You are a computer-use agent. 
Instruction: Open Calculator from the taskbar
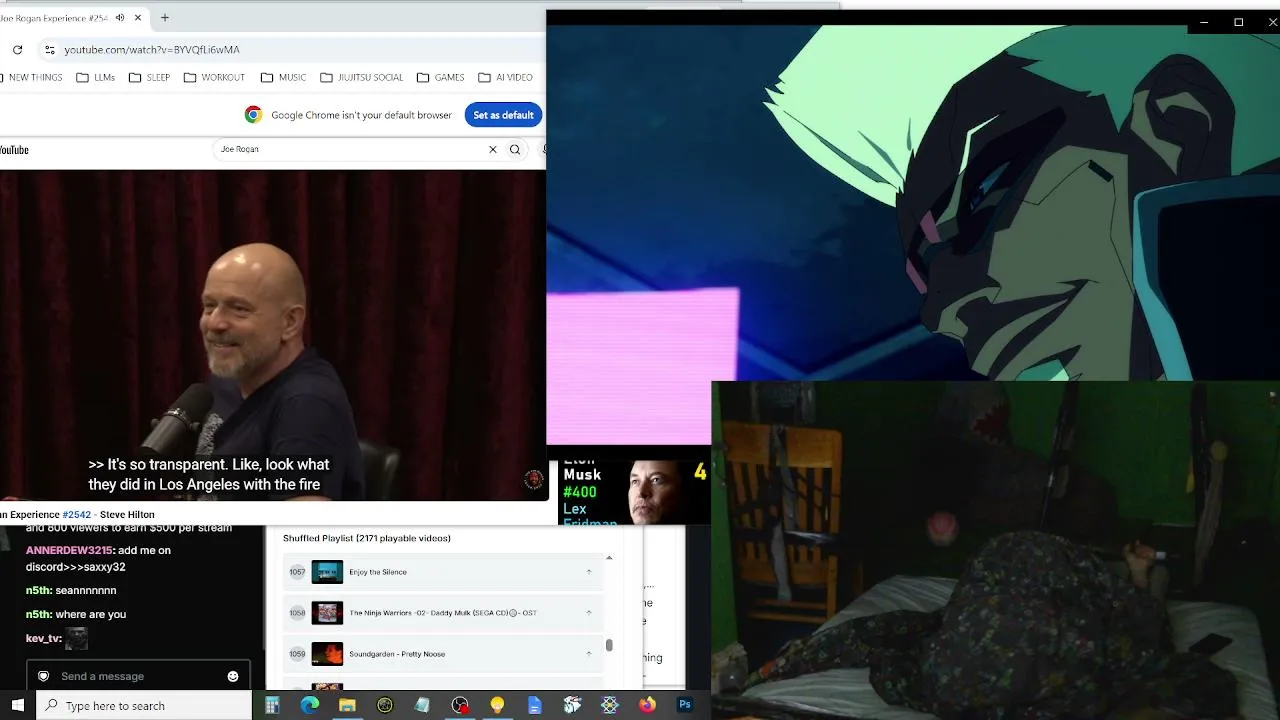(272, 705)
